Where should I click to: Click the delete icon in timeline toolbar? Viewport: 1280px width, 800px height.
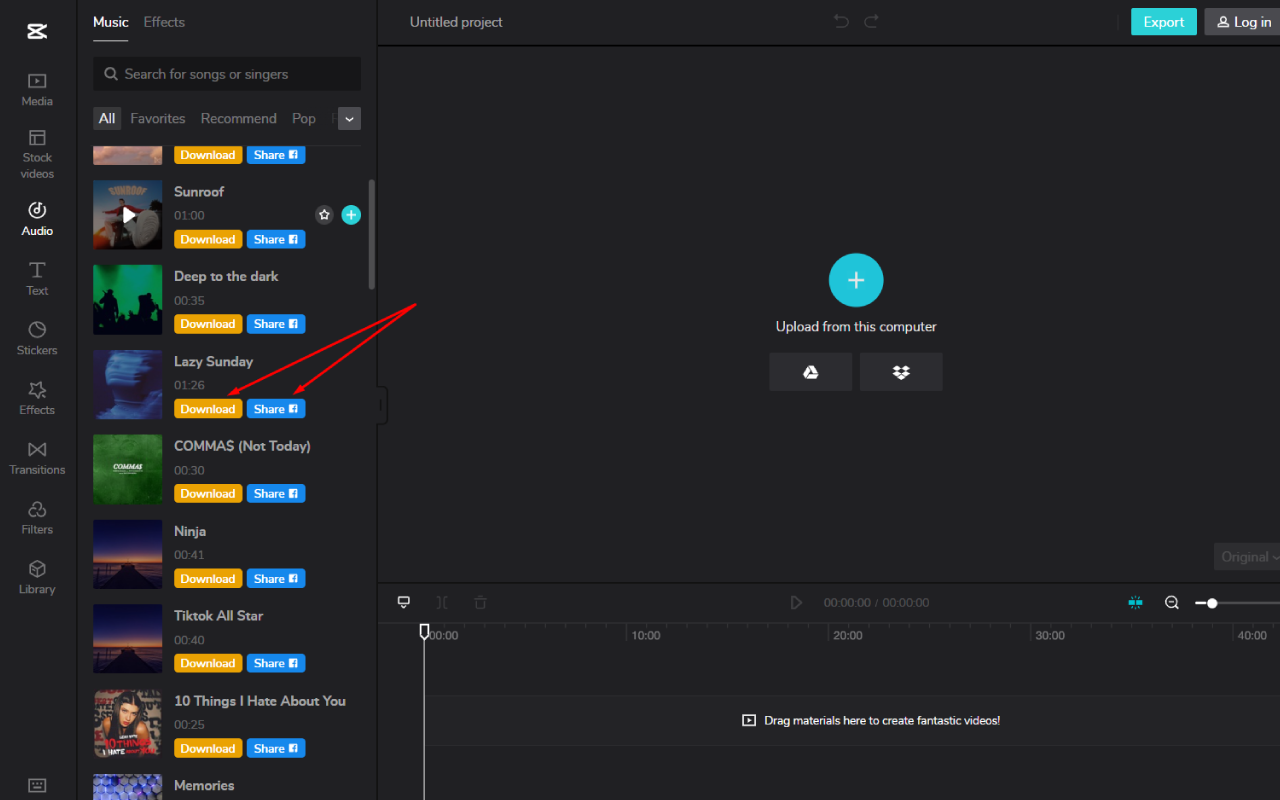click(x=480, y=602)
